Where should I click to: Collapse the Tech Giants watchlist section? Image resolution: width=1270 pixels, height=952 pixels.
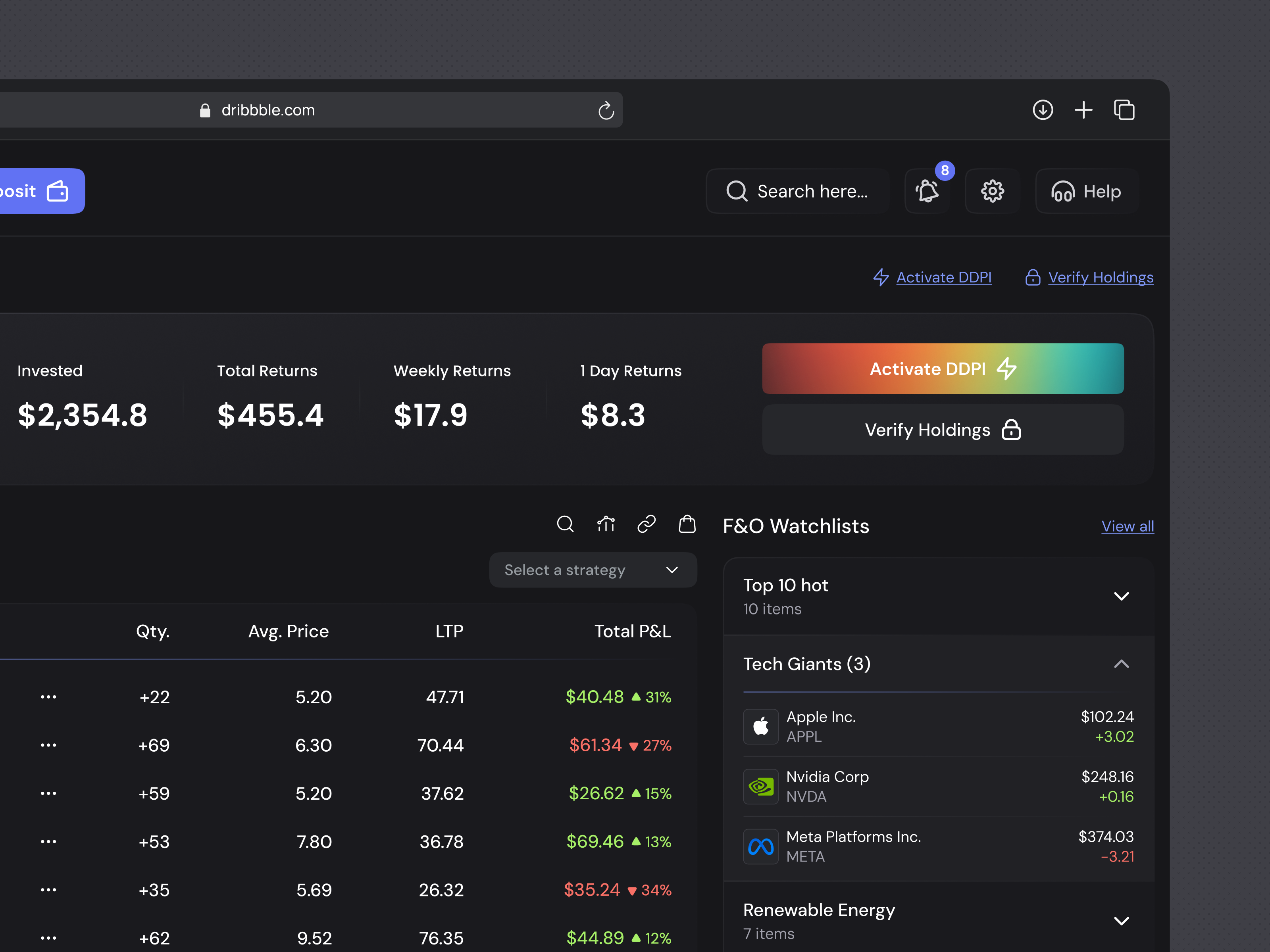click(1122, 664)
